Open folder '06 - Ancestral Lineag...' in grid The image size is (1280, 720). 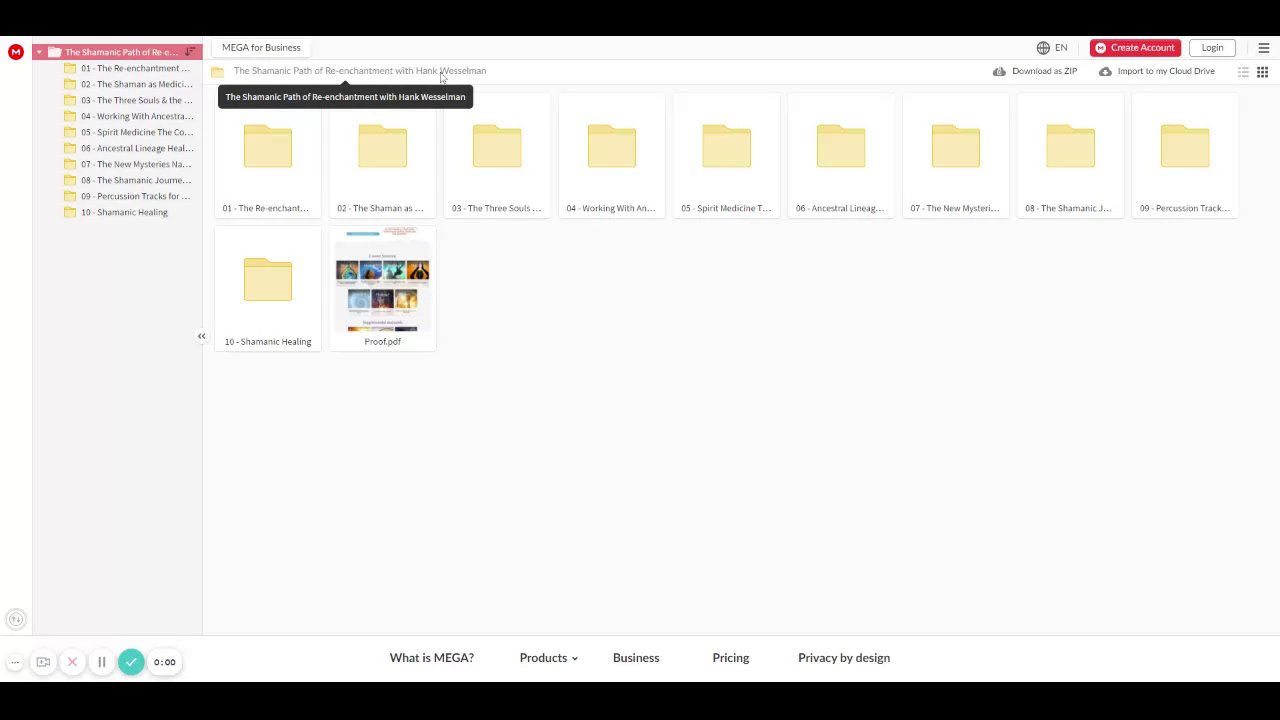tap(841, 156)
